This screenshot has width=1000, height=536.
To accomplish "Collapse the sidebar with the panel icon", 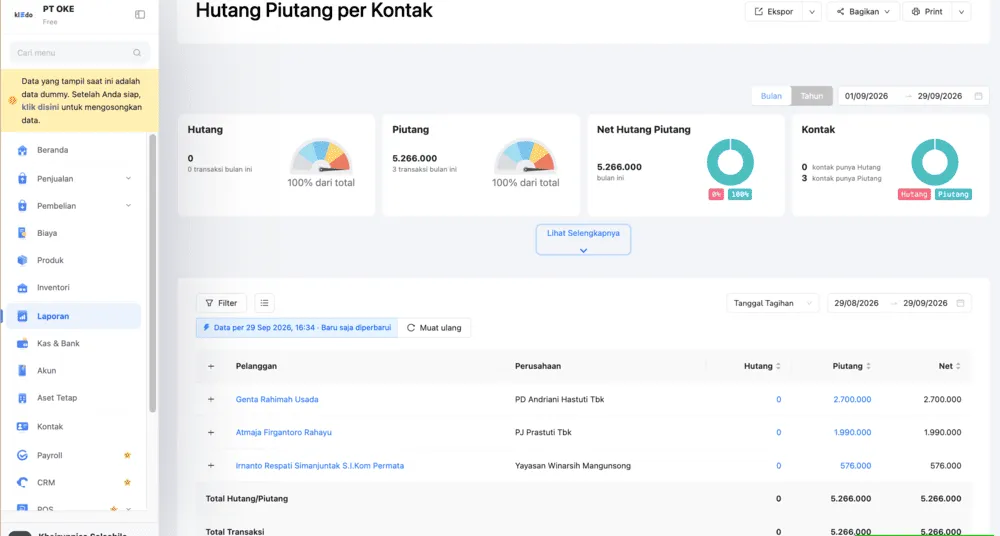I will pos(140,15).
